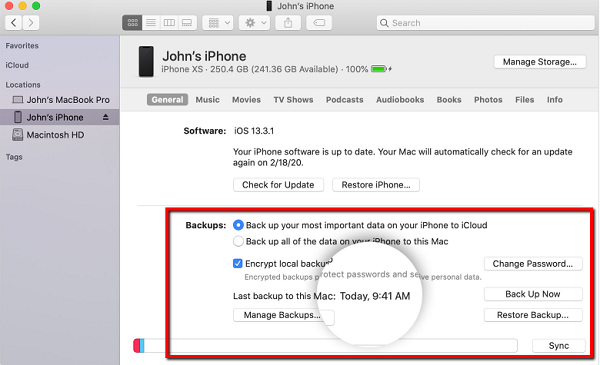The image size is (600, 365).
Task: Click the iCloud sidebar heading
Action: coord(17,65)
